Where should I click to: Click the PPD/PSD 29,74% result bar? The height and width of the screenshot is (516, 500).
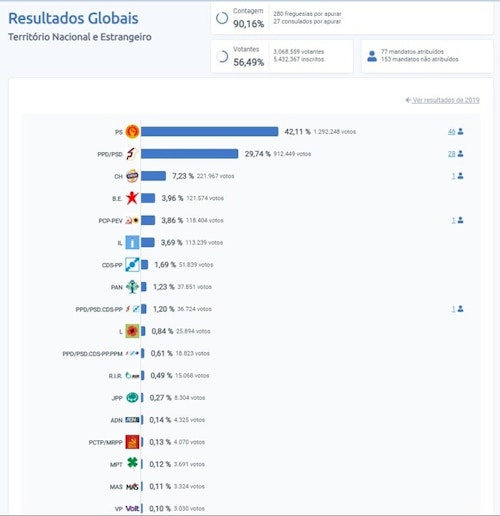point(189,154)
